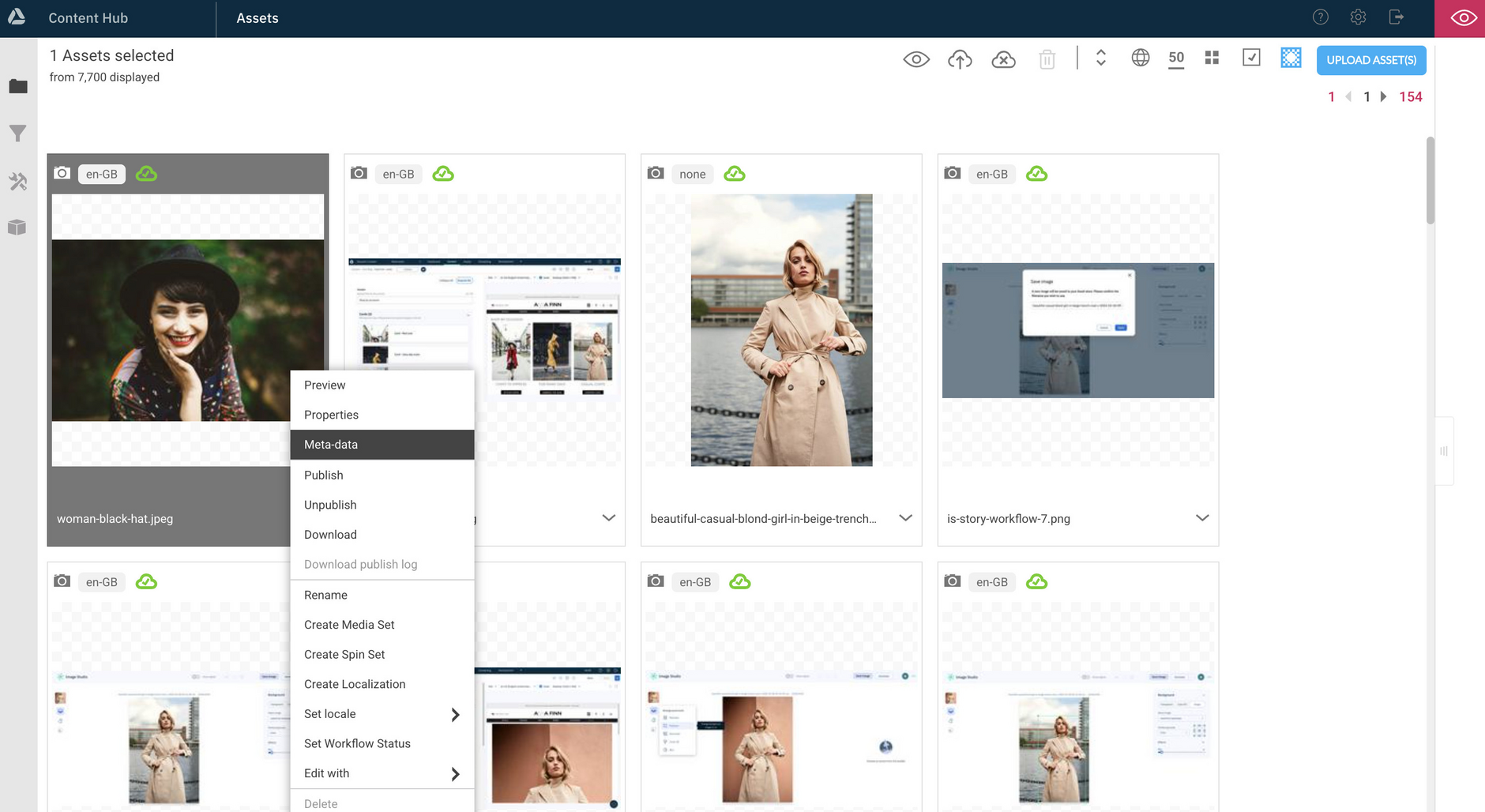The height and width of the screenshot is (812, 1485).
Task: Go to the previous page arrow
Action: [1348, 96]
